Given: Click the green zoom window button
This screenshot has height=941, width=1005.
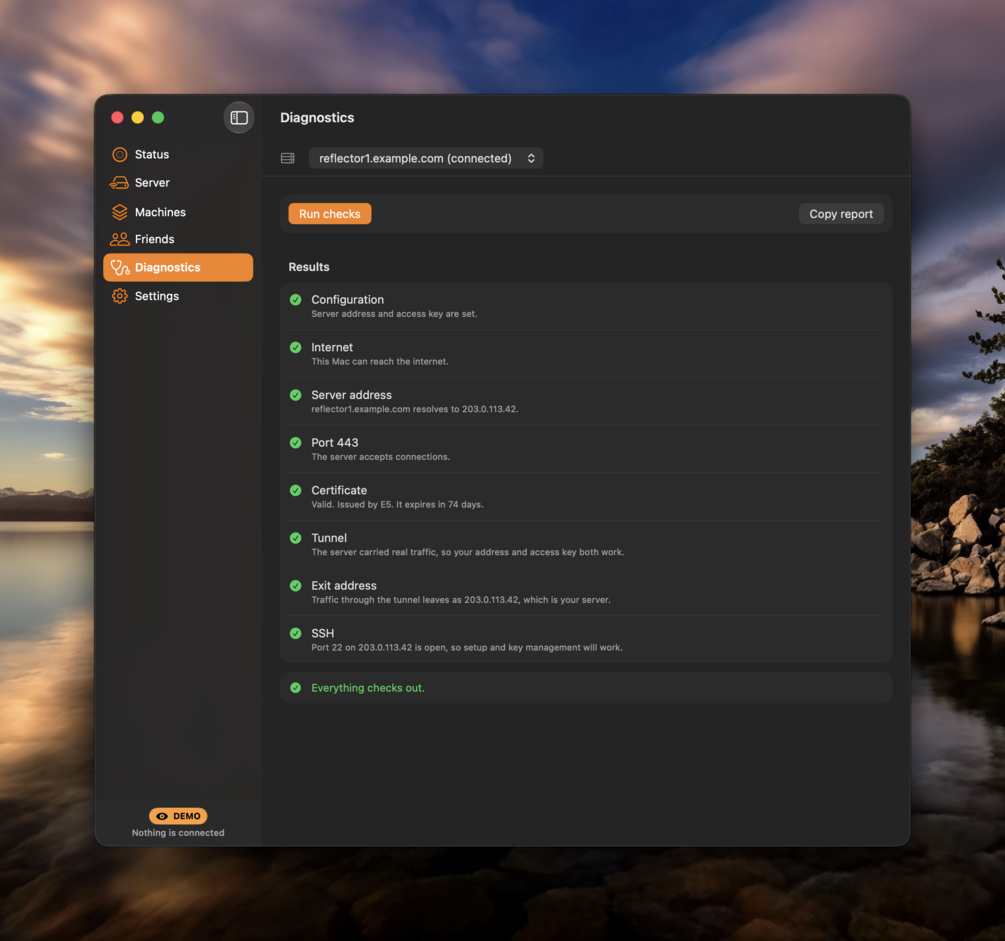Looking at the screenshot, I should click(x=158, y=117).
